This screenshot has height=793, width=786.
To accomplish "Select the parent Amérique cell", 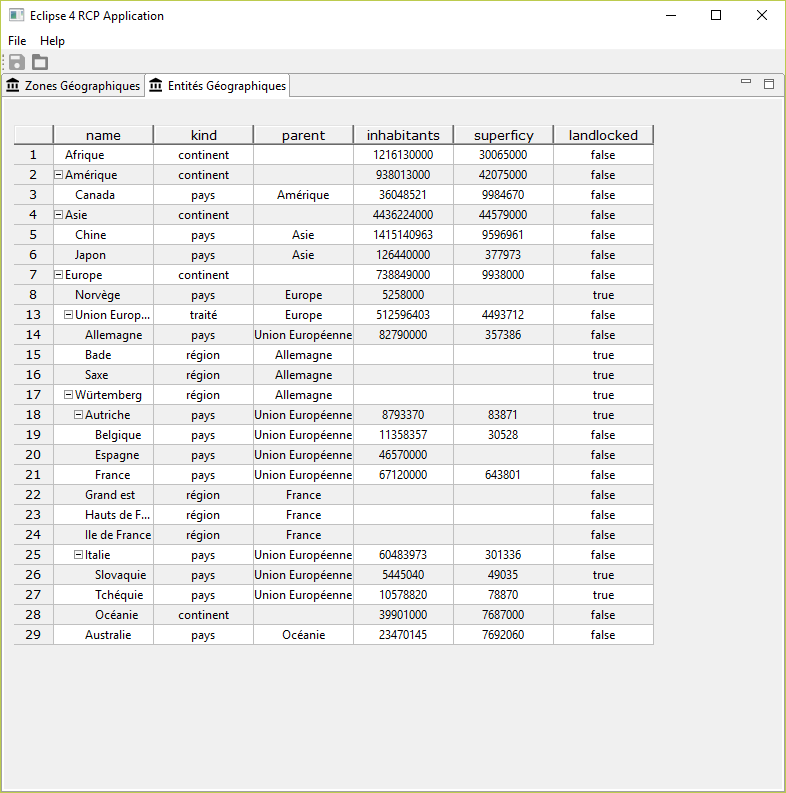I will [x=303, y=195].
